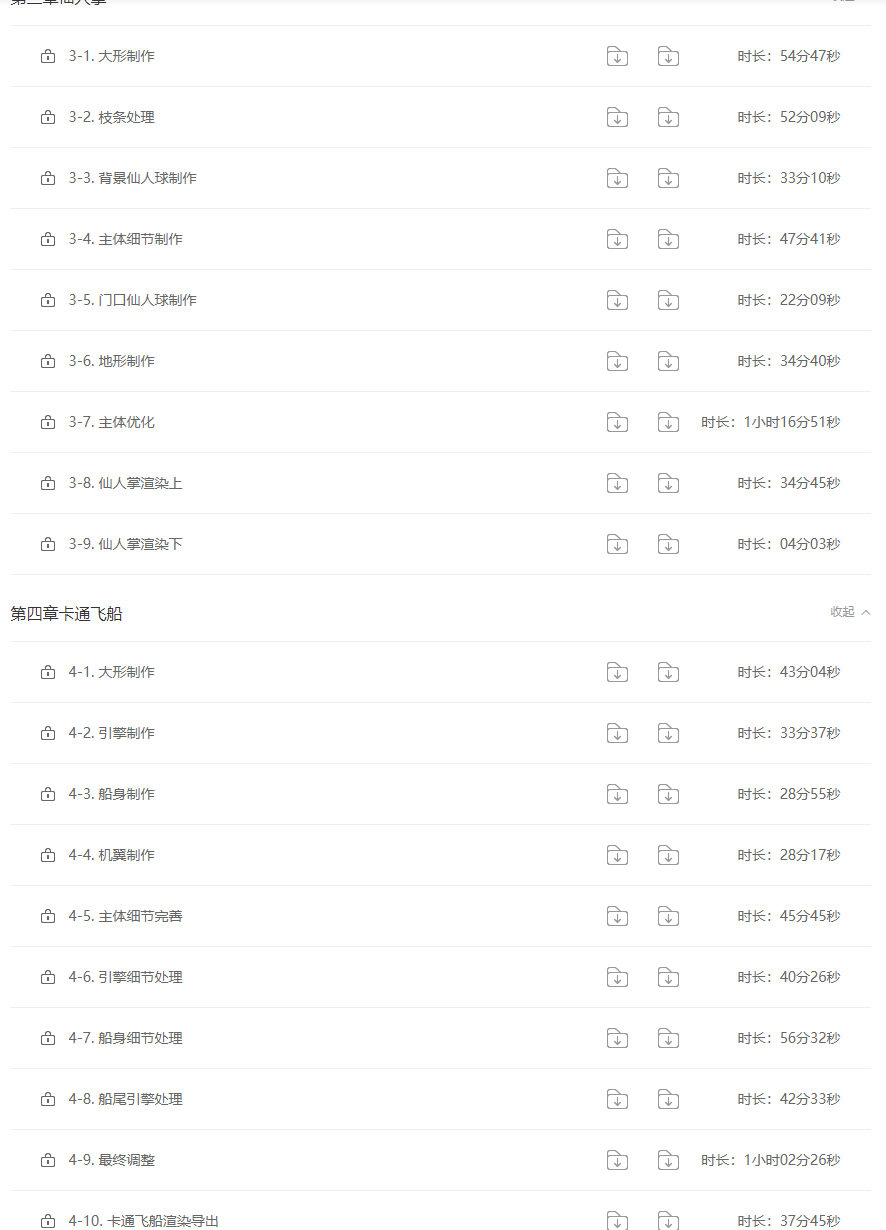This screenshot has height=1230, width=886.
Task: Click right download folder icon for 3-7. 主体优化
Action: [668, 423]
